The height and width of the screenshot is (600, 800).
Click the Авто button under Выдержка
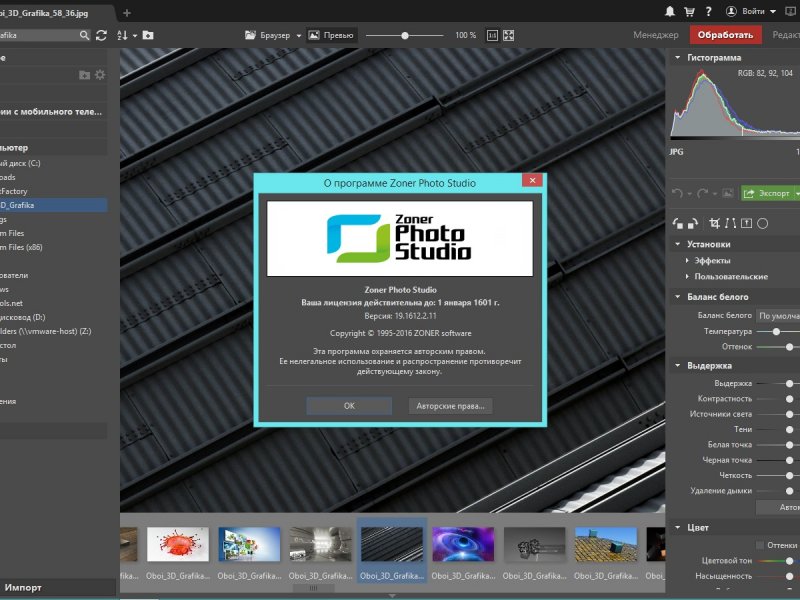point(778,507)
